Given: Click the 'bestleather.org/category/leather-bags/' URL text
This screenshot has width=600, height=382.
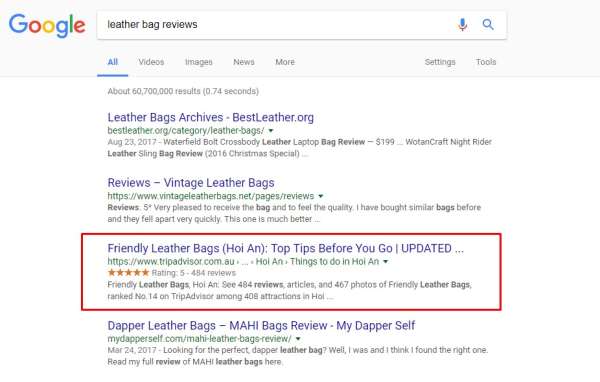Looking at the screenshot, I should (x=186, y=131).
